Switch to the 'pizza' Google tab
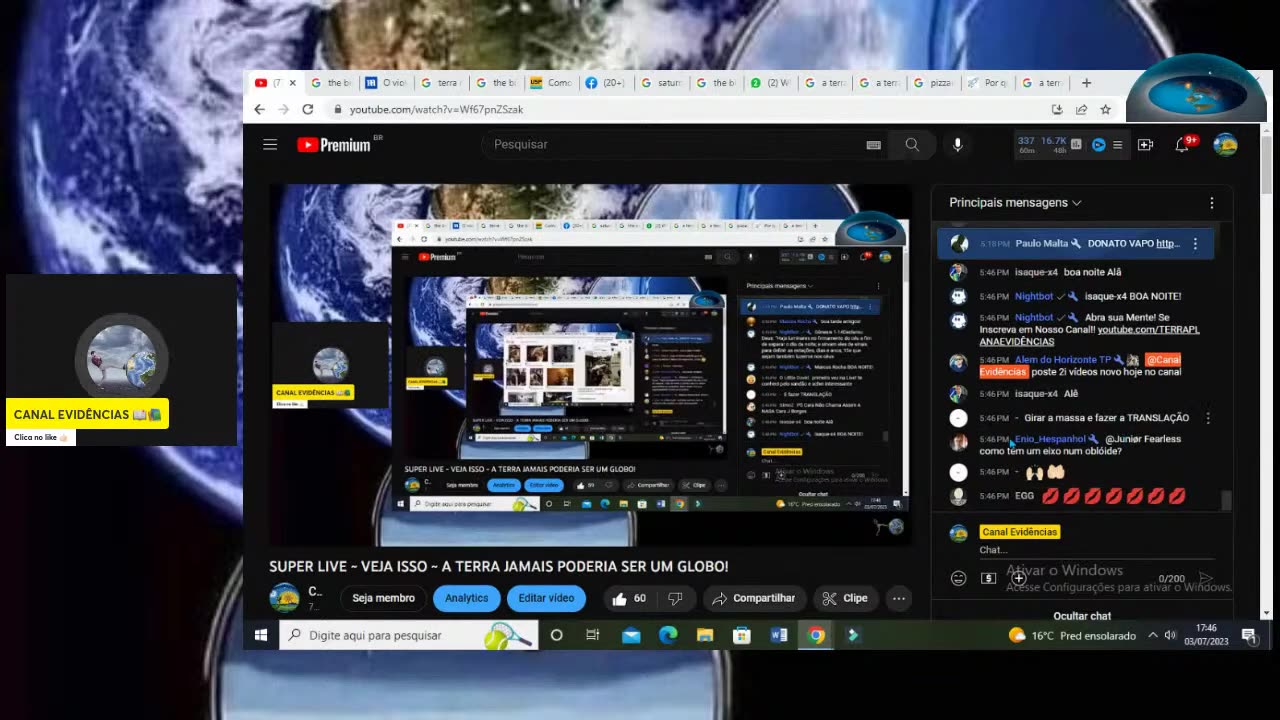The height and width of the screenshot is (720, 1280). [x=934, y=83]
